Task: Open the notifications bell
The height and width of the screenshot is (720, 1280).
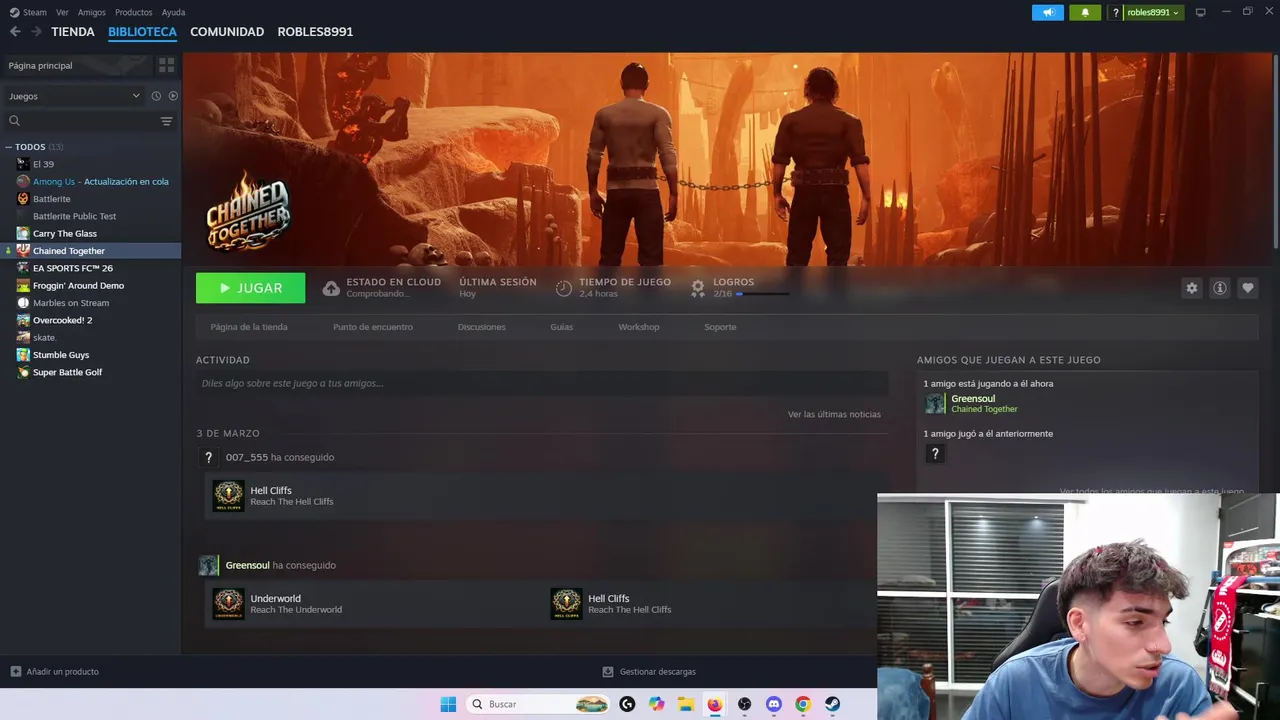Action: pos(1084,12)
